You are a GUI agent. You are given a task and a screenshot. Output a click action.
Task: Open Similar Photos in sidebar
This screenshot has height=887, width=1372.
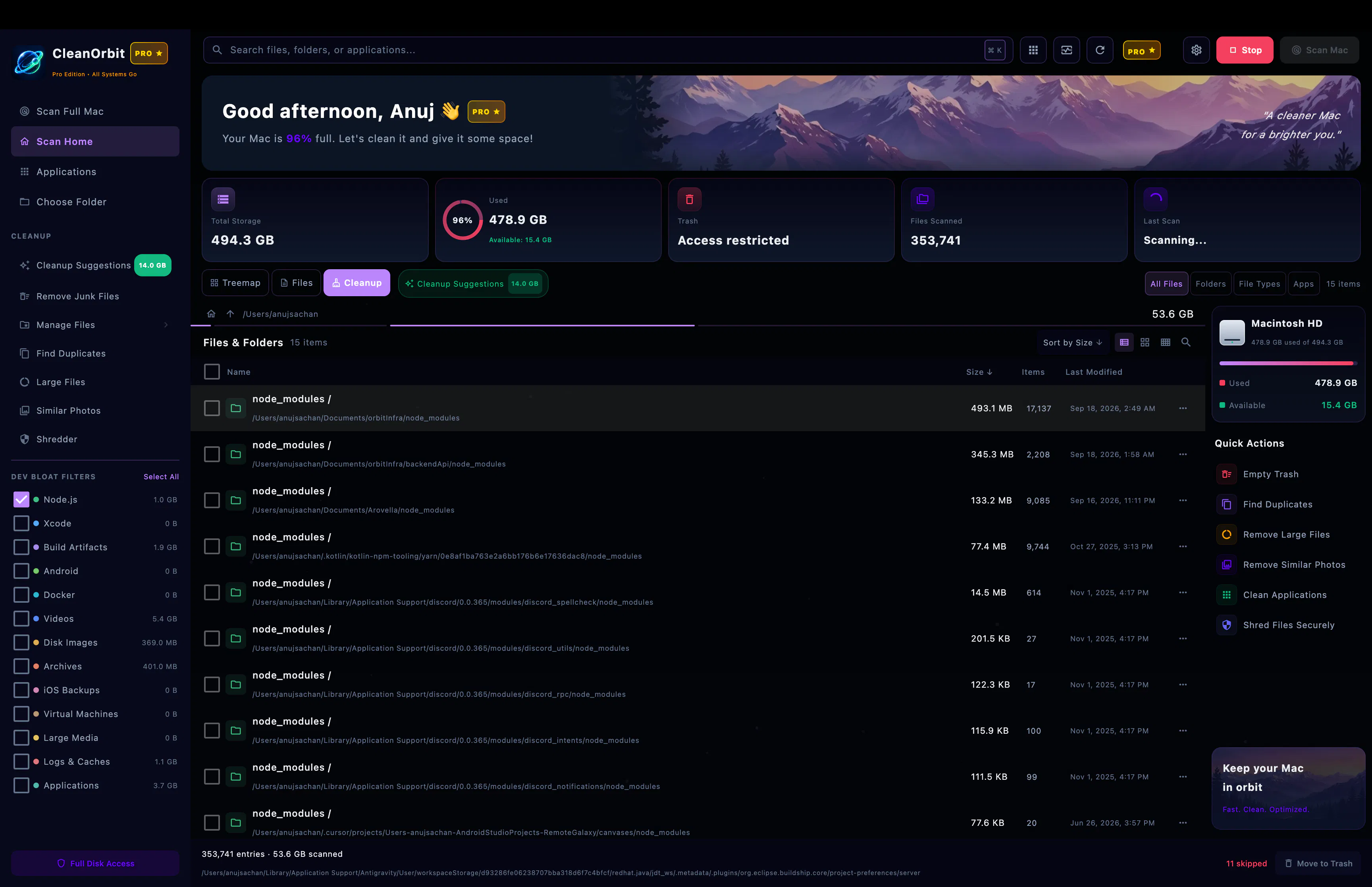click(95, 411)
